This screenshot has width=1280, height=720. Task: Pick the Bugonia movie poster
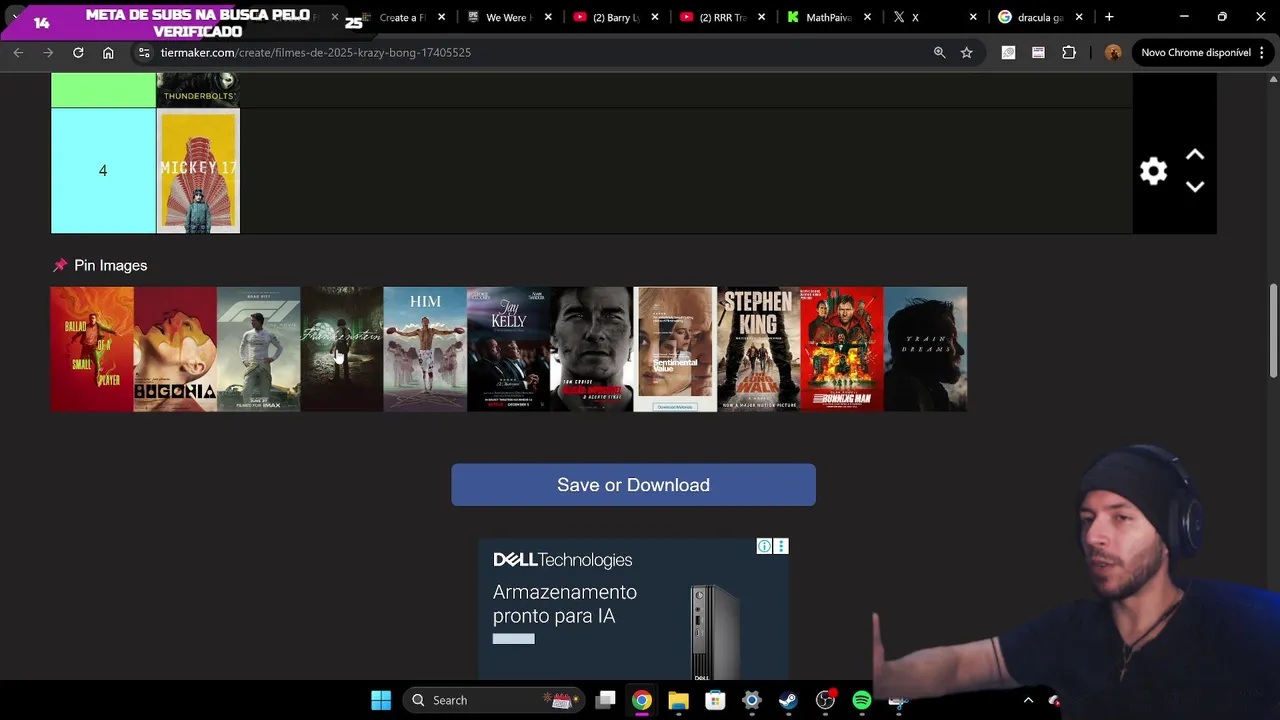(175, 349)
